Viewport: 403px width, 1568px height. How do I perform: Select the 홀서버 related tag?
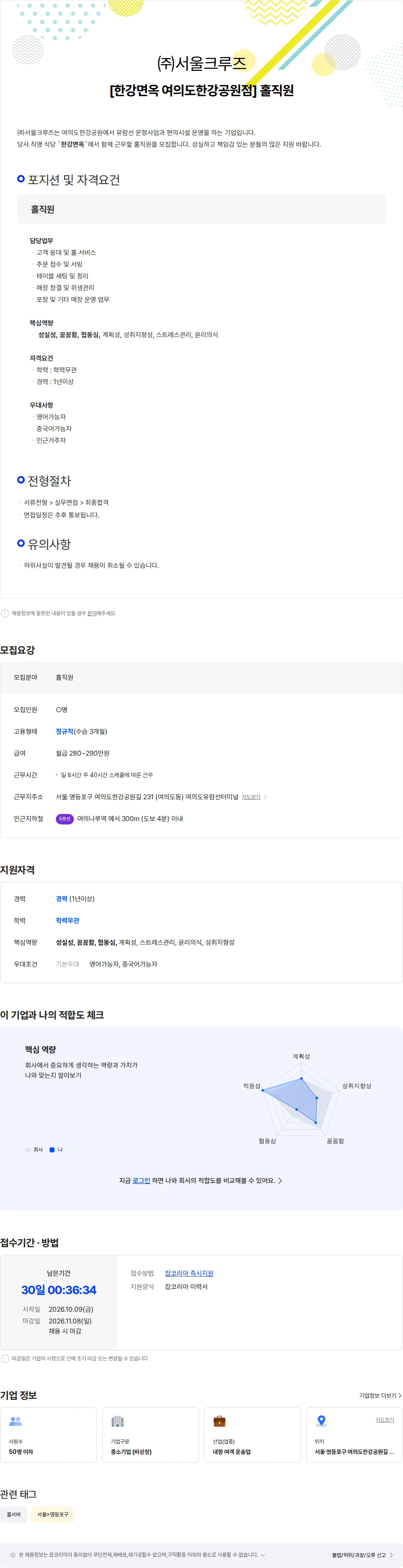pos(13,1514)
